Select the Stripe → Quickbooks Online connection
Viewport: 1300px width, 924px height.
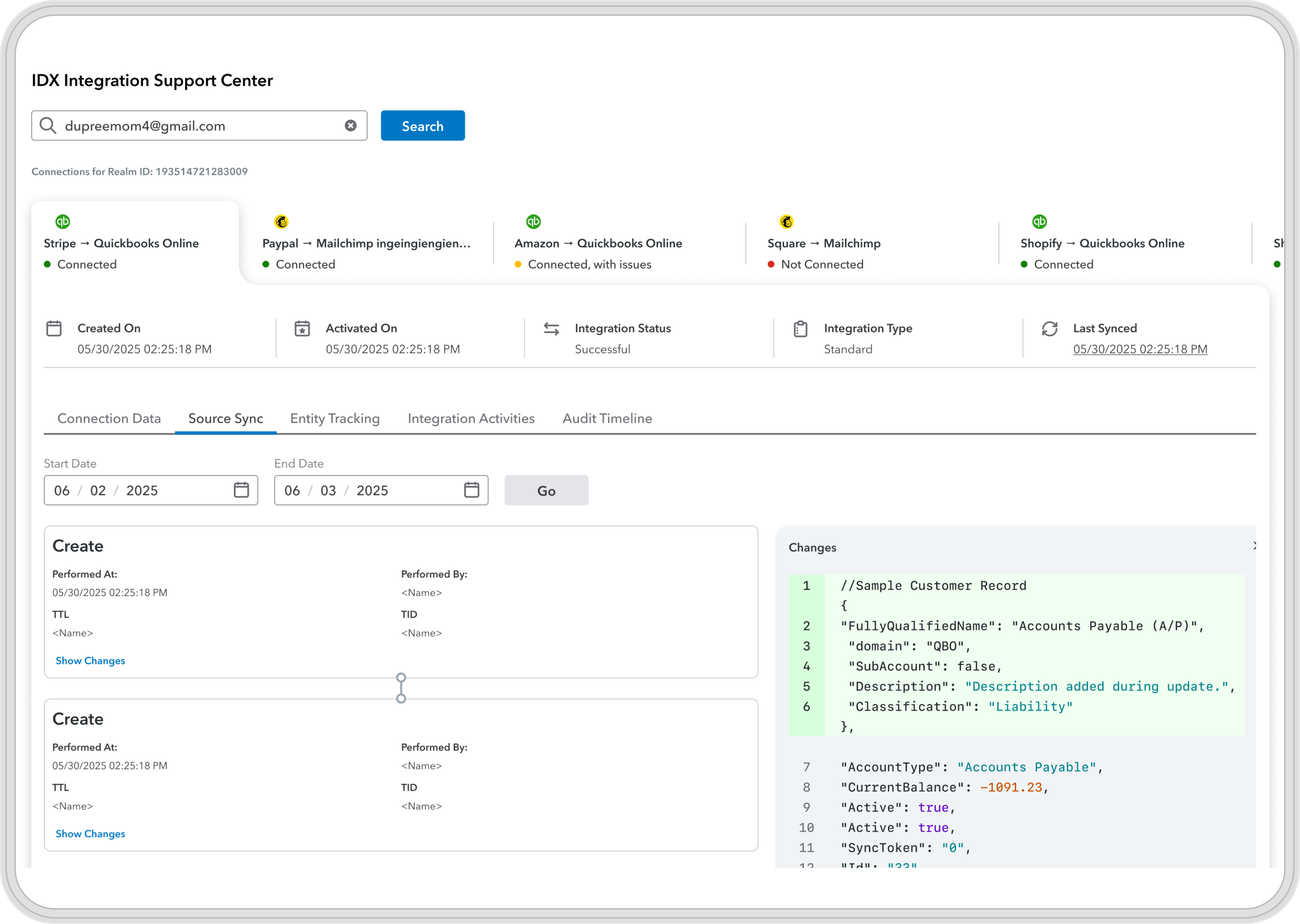[135, 244]
